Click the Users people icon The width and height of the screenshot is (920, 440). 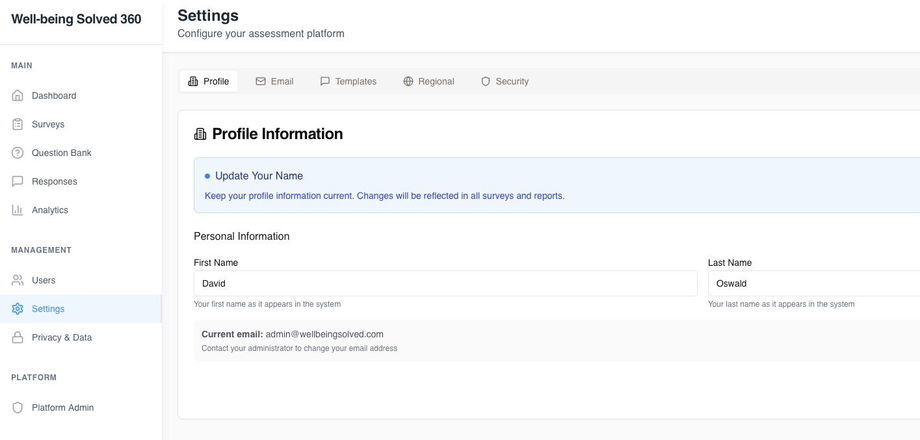click(x=17, y=280)
